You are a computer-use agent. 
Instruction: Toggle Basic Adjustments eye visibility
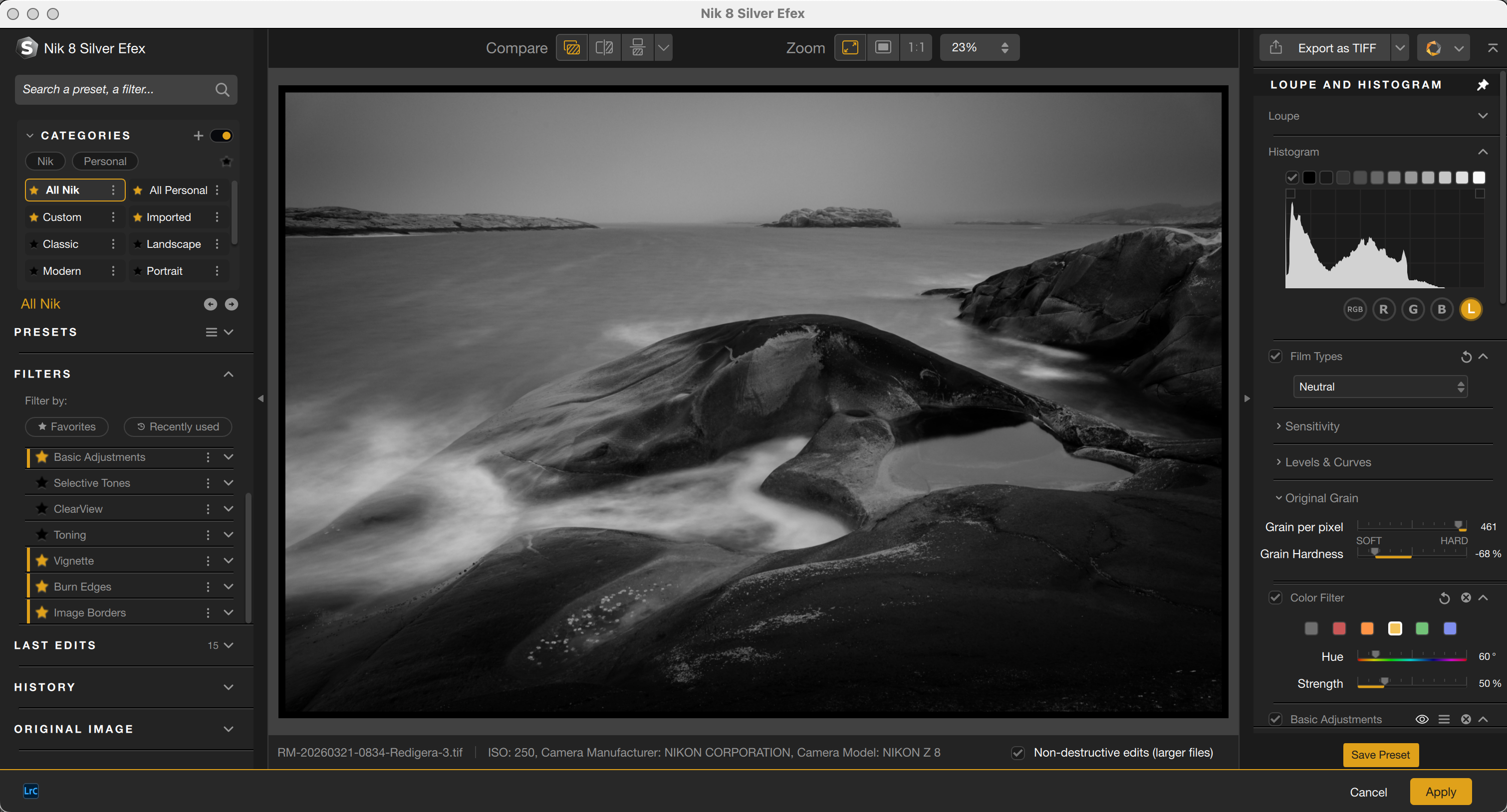(1422, 719)
